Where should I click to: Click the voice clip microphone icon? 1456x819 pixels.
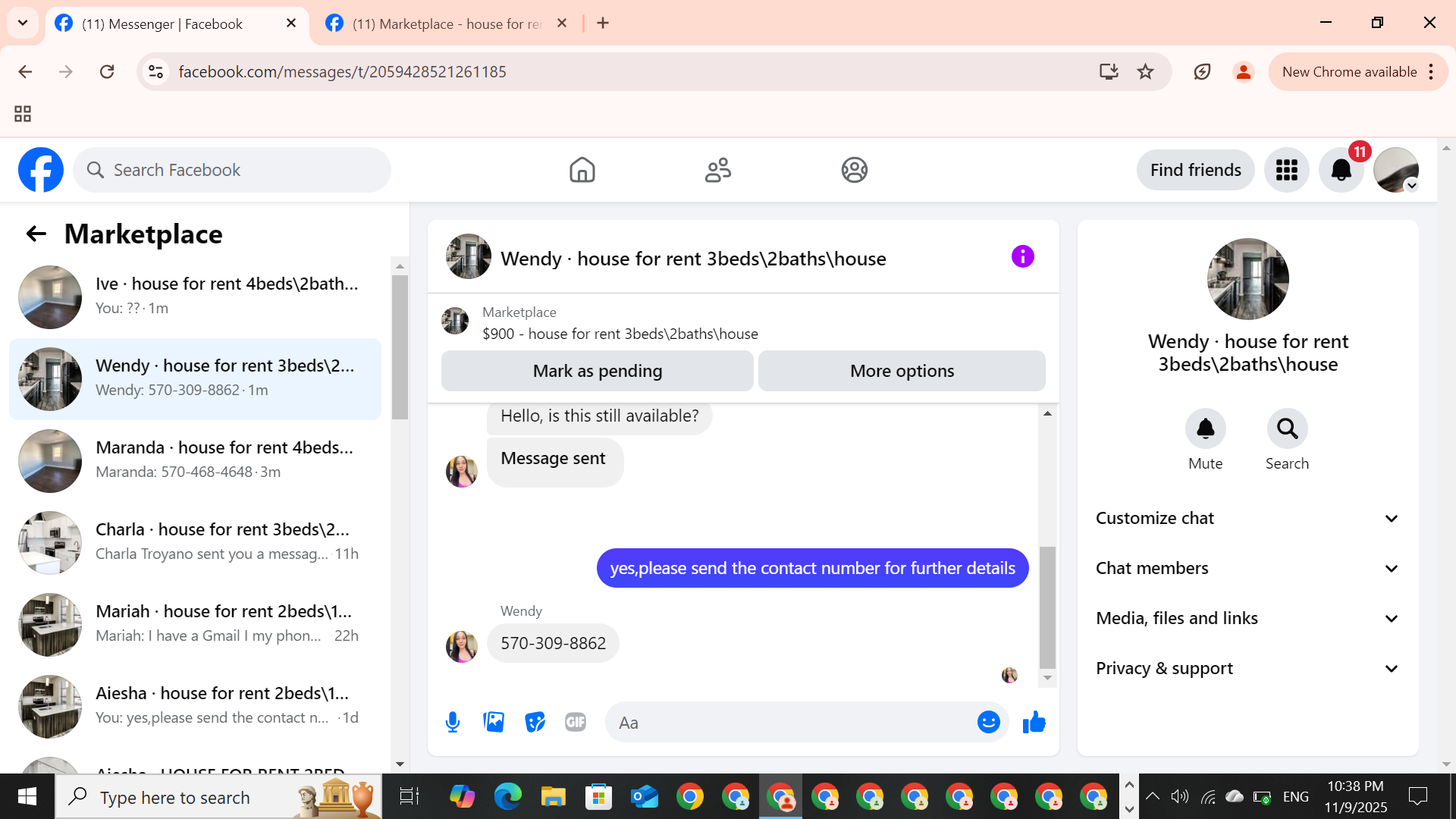pyautogui.click(x=453, y=723)
